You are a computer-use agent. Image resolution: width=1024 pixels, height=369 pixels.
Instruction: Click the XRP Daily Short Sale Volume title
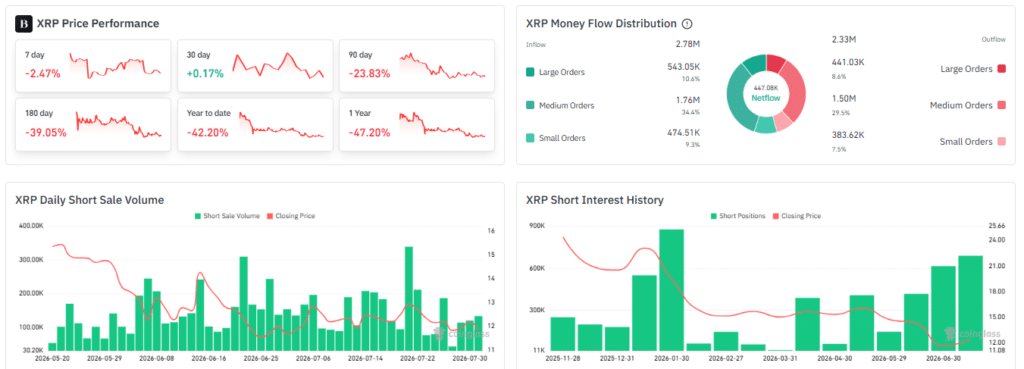click(x=89, y=200)
